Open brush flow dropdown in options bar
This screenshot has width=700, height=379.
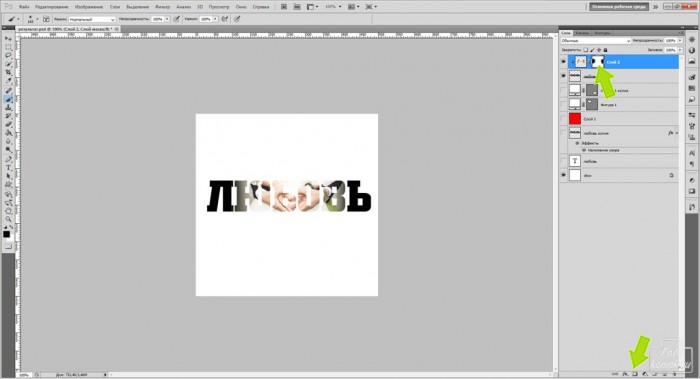tap(215, 19)
